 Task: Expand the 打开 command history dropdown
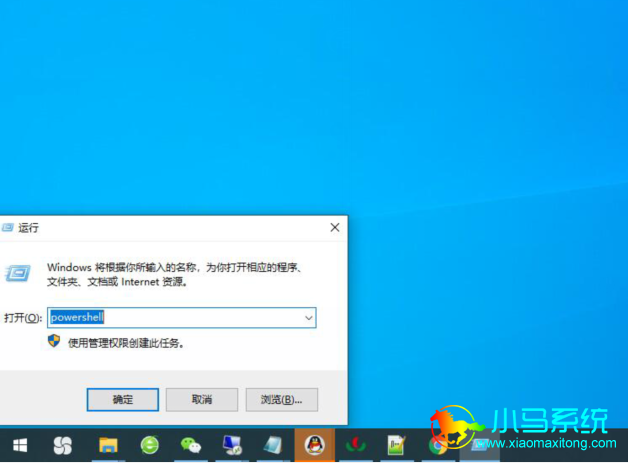coord(308,318)
